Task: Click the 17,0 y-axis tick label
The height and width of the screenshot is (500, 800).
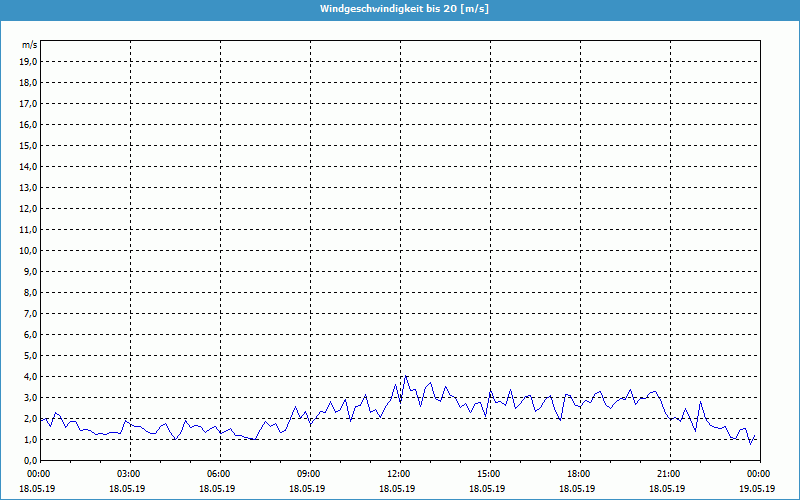Action: pyautogui.click(x=29, y=104)
